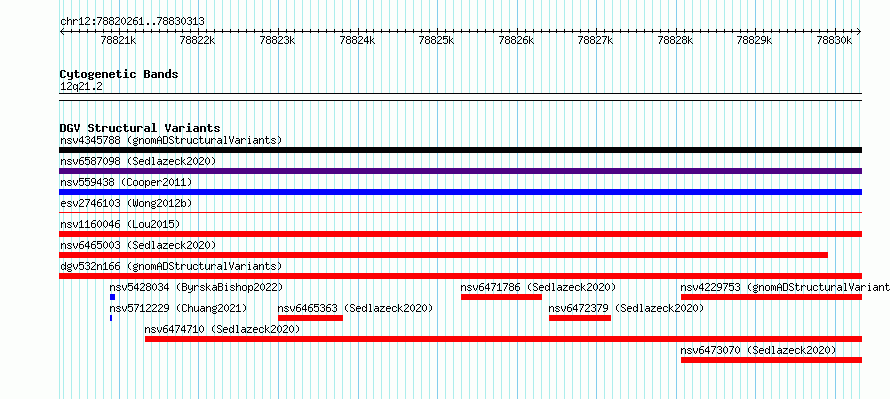Open nsv5712229 (Chuang2021) label
890x399 pixels.
[178, 308]
